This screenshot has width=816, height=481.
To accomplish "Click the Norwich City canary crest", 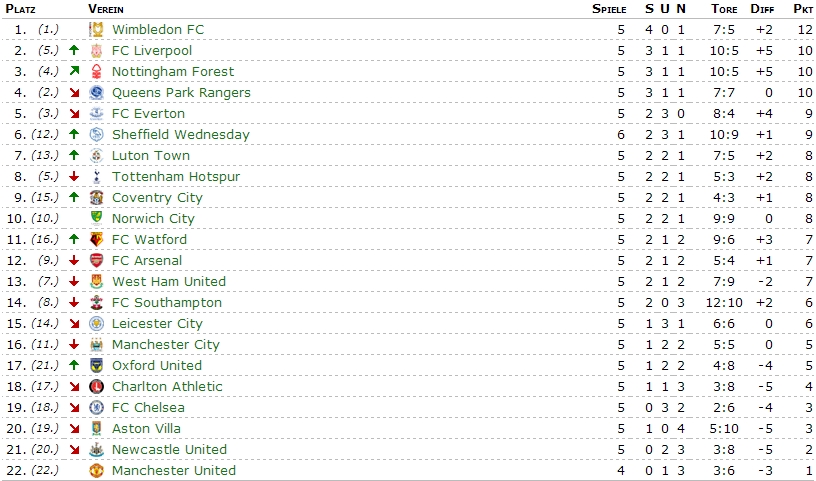I will (x=96, y=218).
